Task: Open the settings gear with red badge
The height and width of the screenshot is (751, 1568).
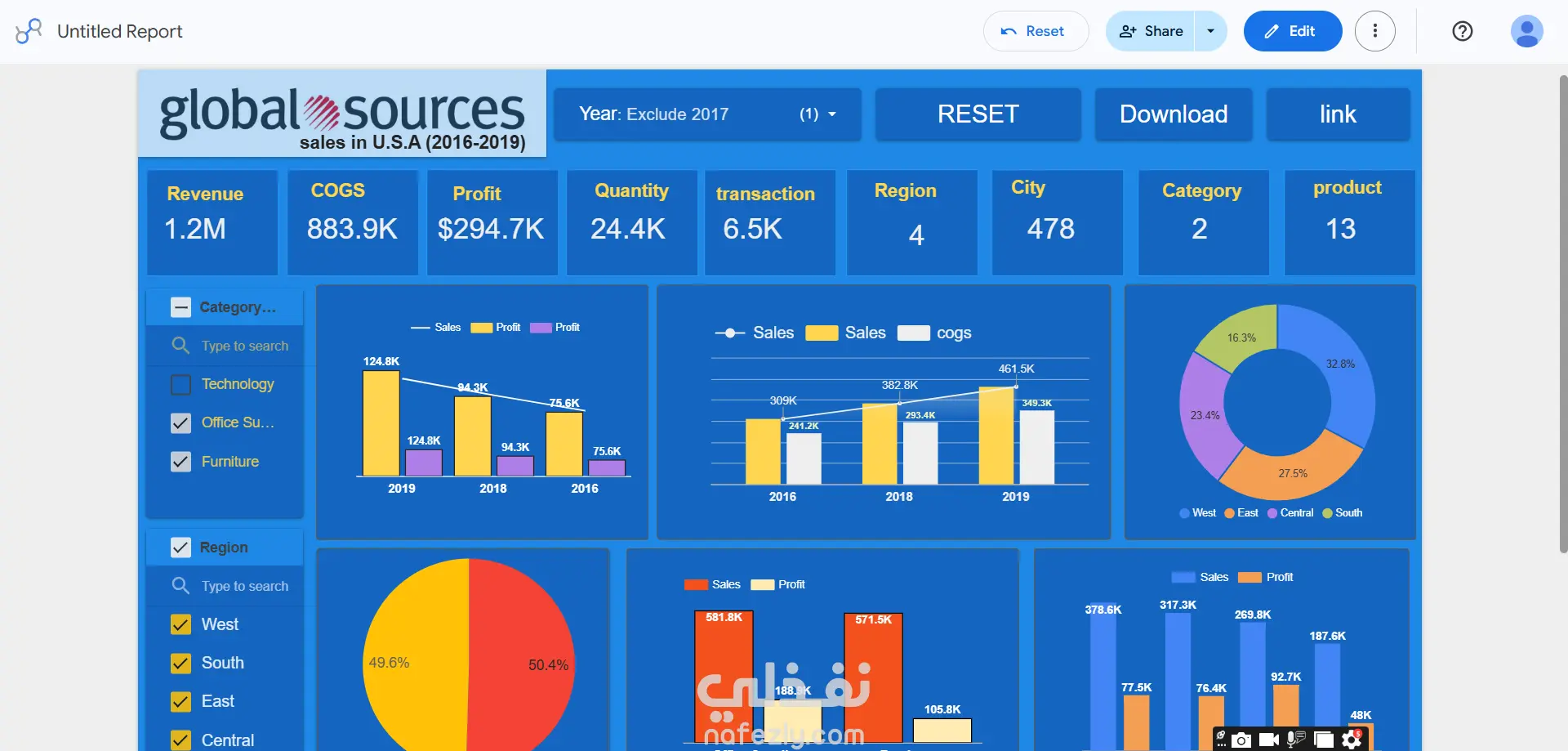Action: pyautogui.click(x=1352, y=740)
